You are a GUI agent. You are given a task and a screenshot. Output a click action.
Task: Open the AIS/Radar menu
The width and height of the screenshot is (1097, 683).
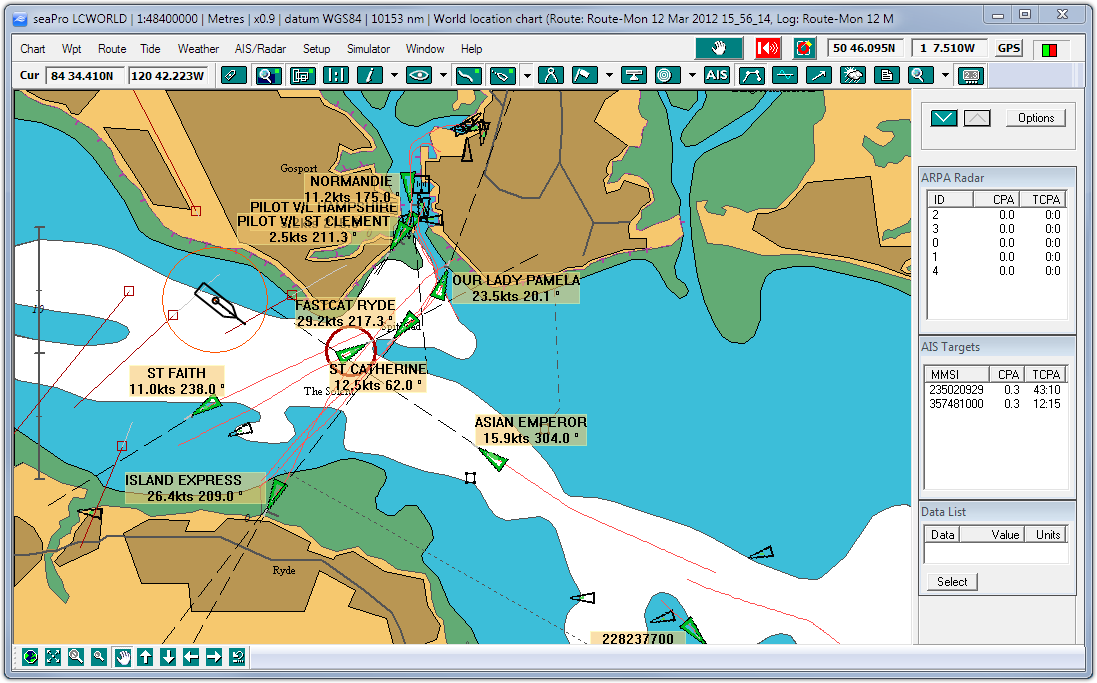pos(260,49)
